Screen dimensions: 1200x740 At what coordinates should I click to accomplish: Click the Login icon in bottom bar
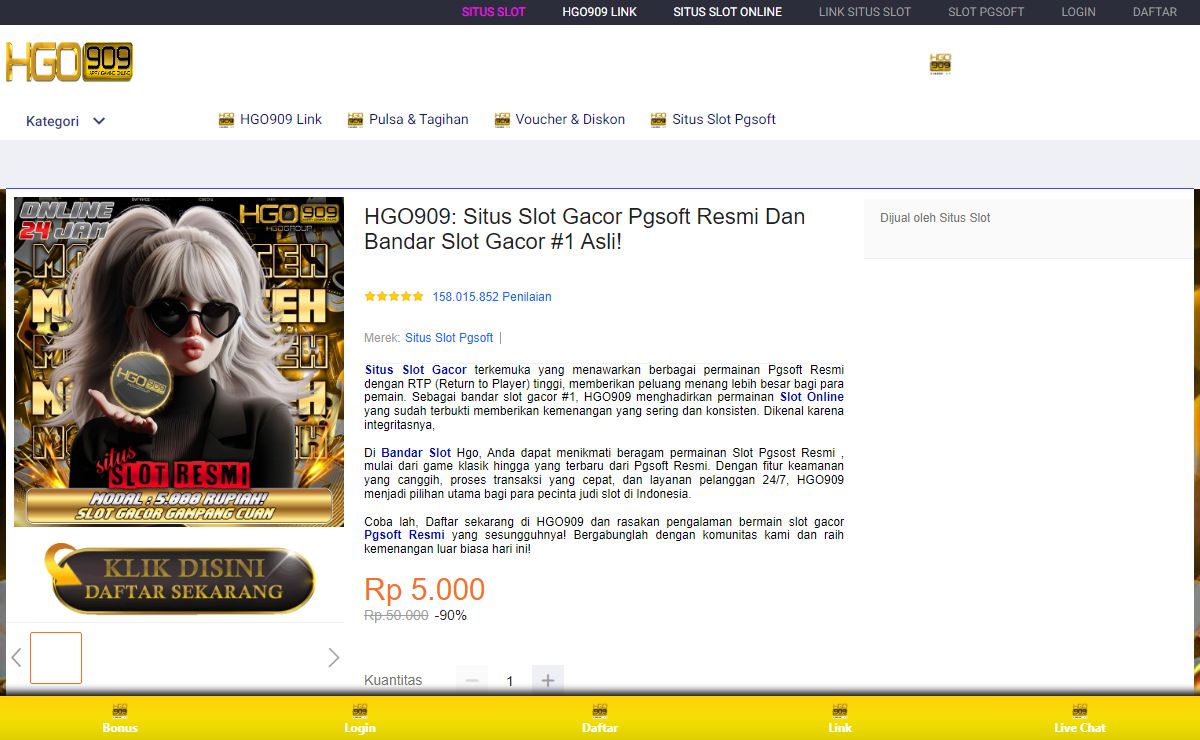click(x=360, y=710)
